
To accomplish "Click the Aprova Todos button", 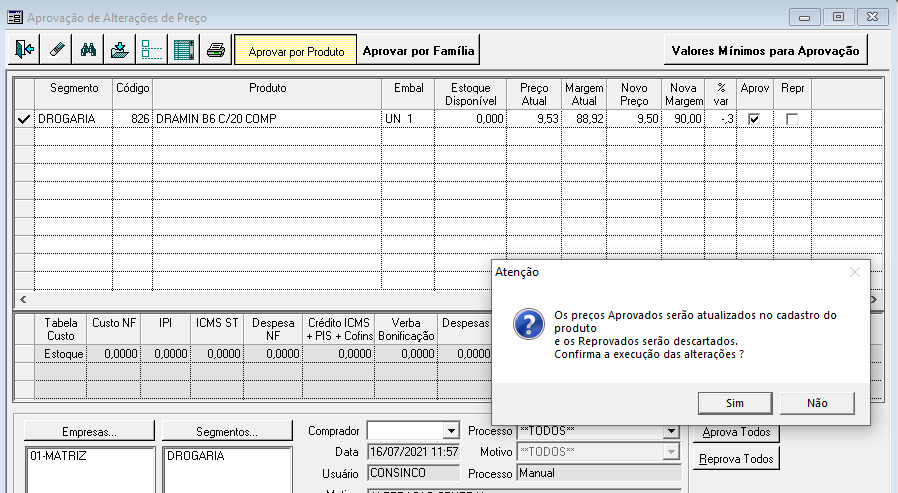I will (x=736, y=432).
